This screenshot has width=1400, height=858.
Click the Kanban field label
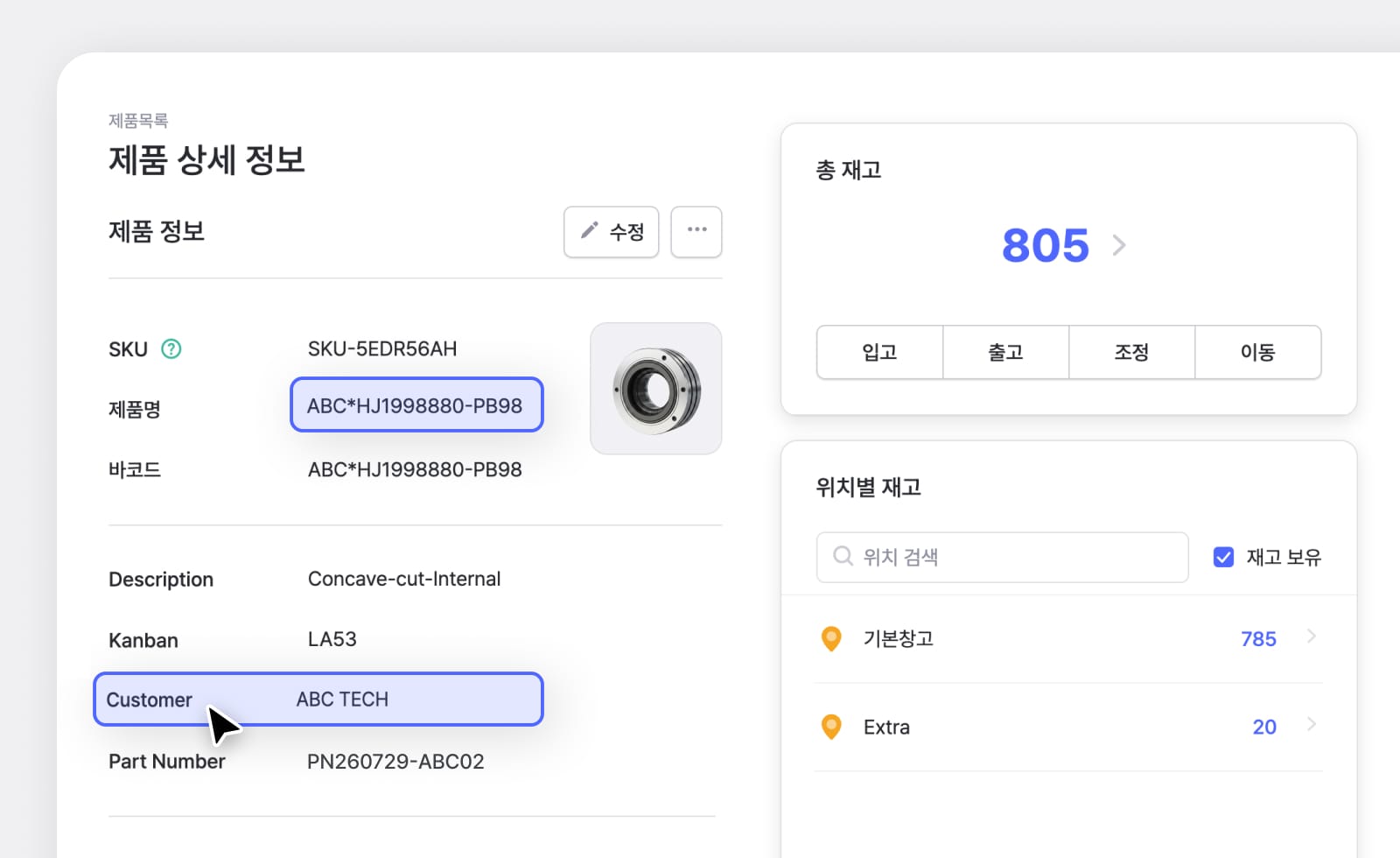143,640
